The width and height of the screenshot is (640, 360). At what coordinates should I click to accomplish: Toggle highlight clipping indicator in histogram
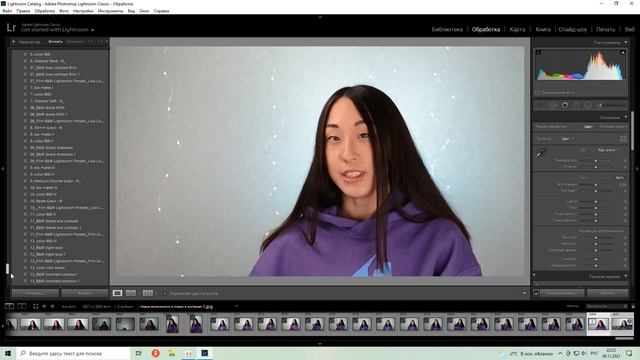tap(623, 52)
